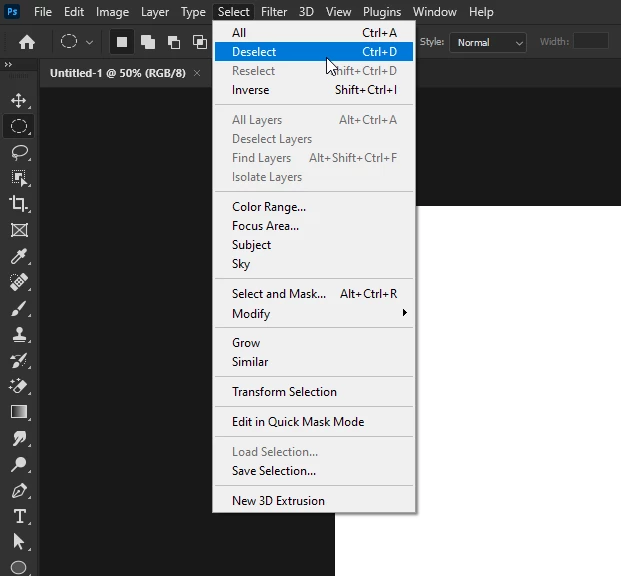This screenshot has width=621, height=576.
Task: Select the Crop tool
Action: pyautogui.click(x=19, y=204)
